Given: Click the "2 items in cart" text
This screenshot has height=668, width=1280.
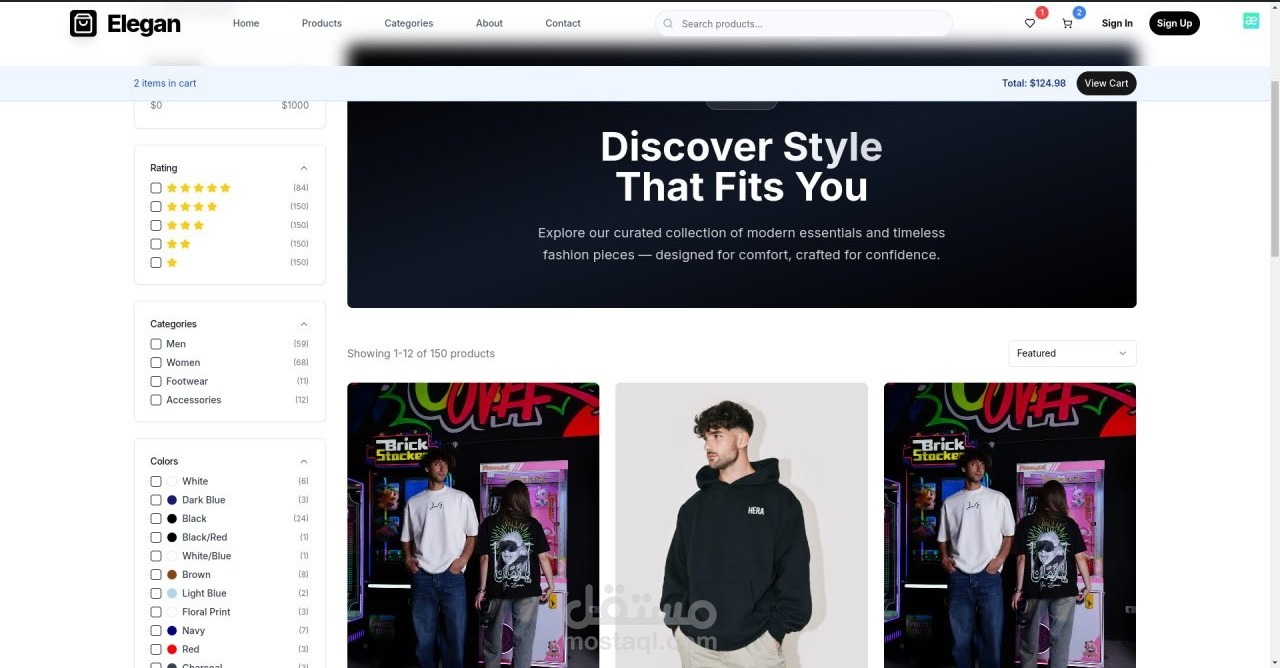Looking at the screenshot, I should click(165, 83).
